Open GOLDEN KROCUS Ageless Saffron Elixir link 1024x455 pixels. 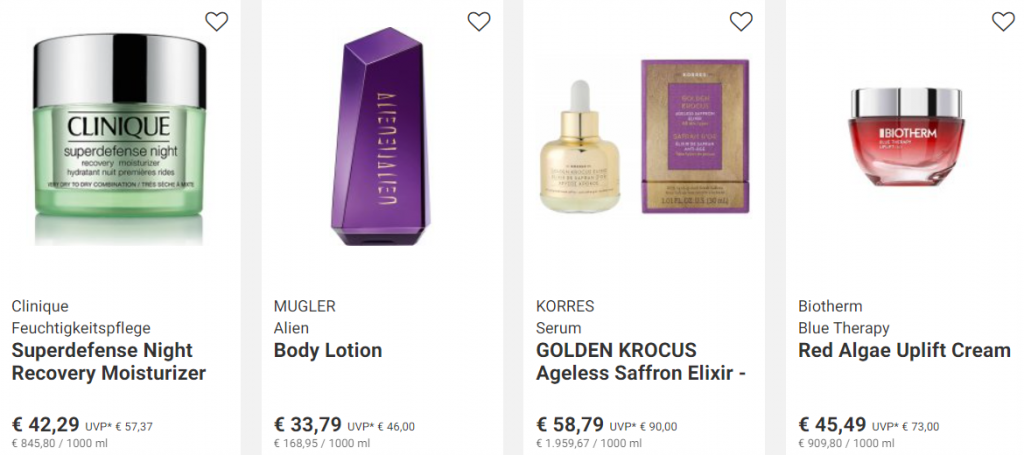[x=641, y=362]
